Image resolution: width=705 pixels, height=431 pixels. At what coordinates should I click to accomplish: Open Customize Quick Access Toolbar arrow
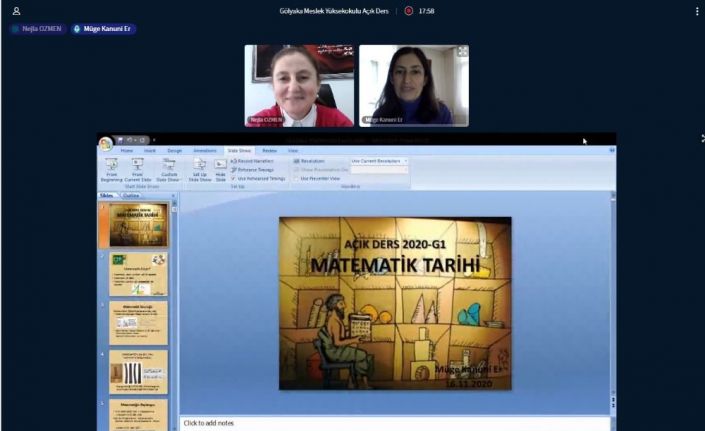pyautogui.click(x=153, y=140)
